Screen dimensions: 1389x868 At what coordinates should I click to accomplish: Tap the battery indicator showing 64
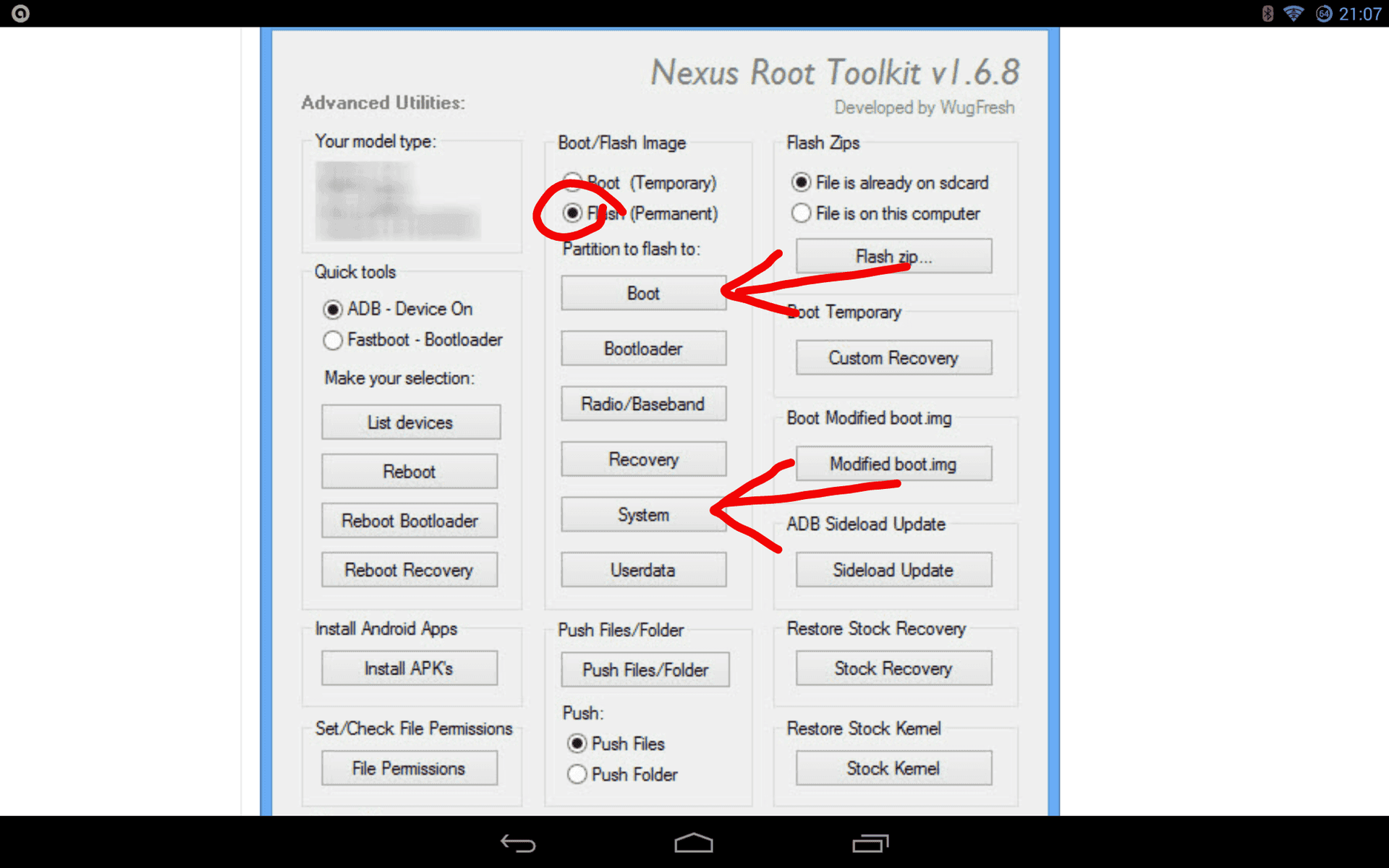click(x=1323, y=14)
